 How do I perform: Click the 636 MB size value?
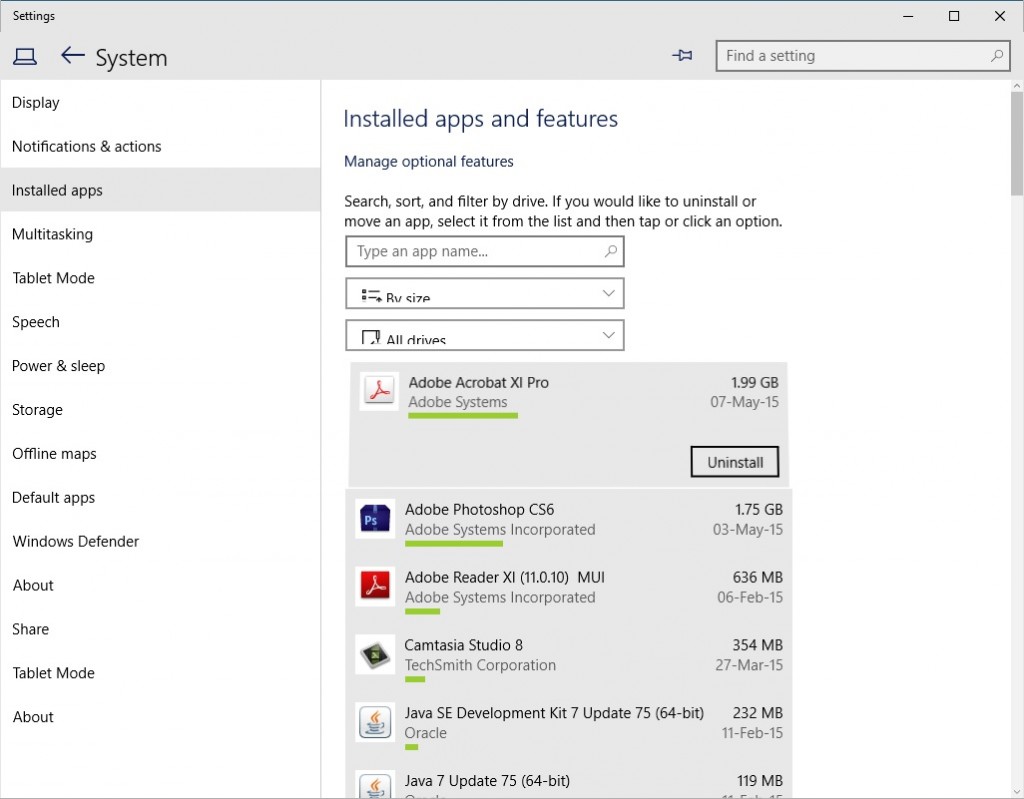point(758,578)
